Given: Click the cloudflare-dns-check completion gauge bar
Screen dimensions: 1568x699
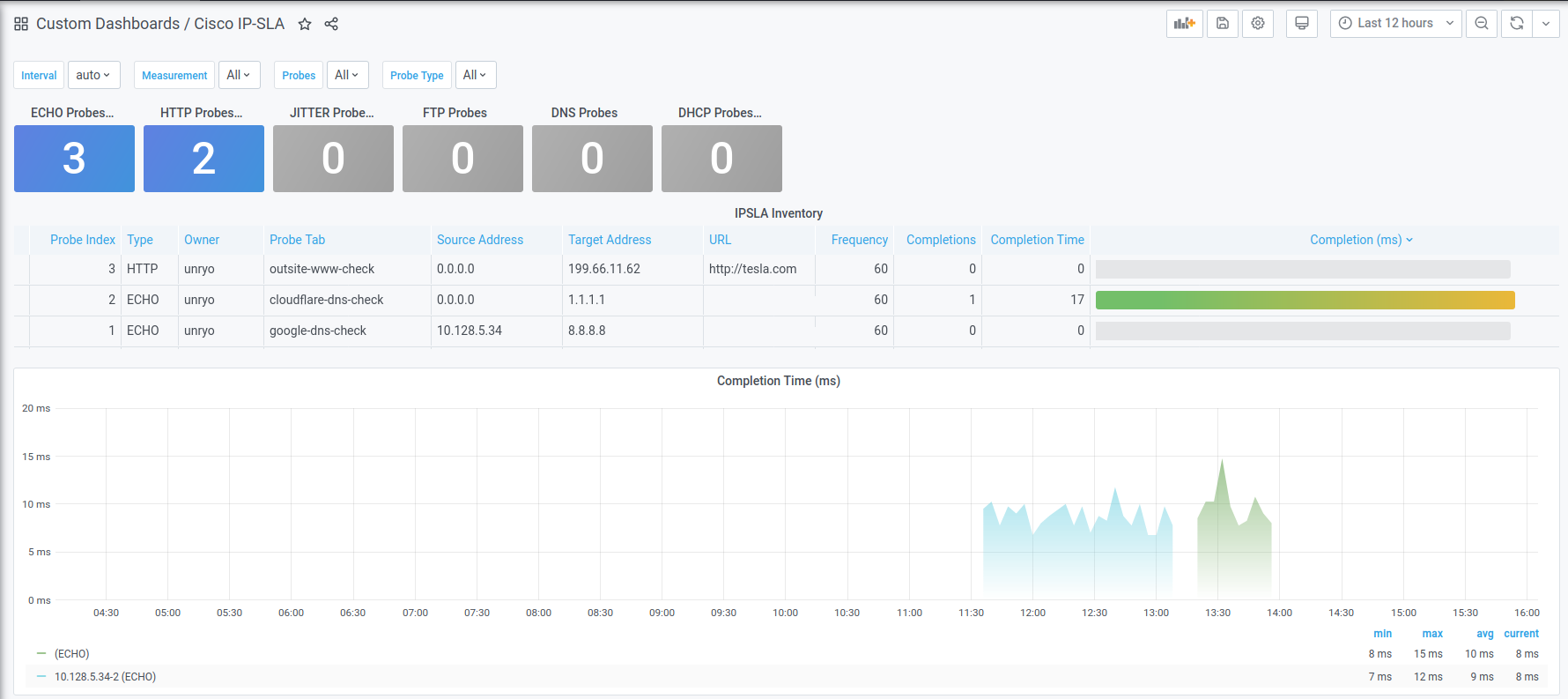Looking at the screenshot, I should (1305, 300).
